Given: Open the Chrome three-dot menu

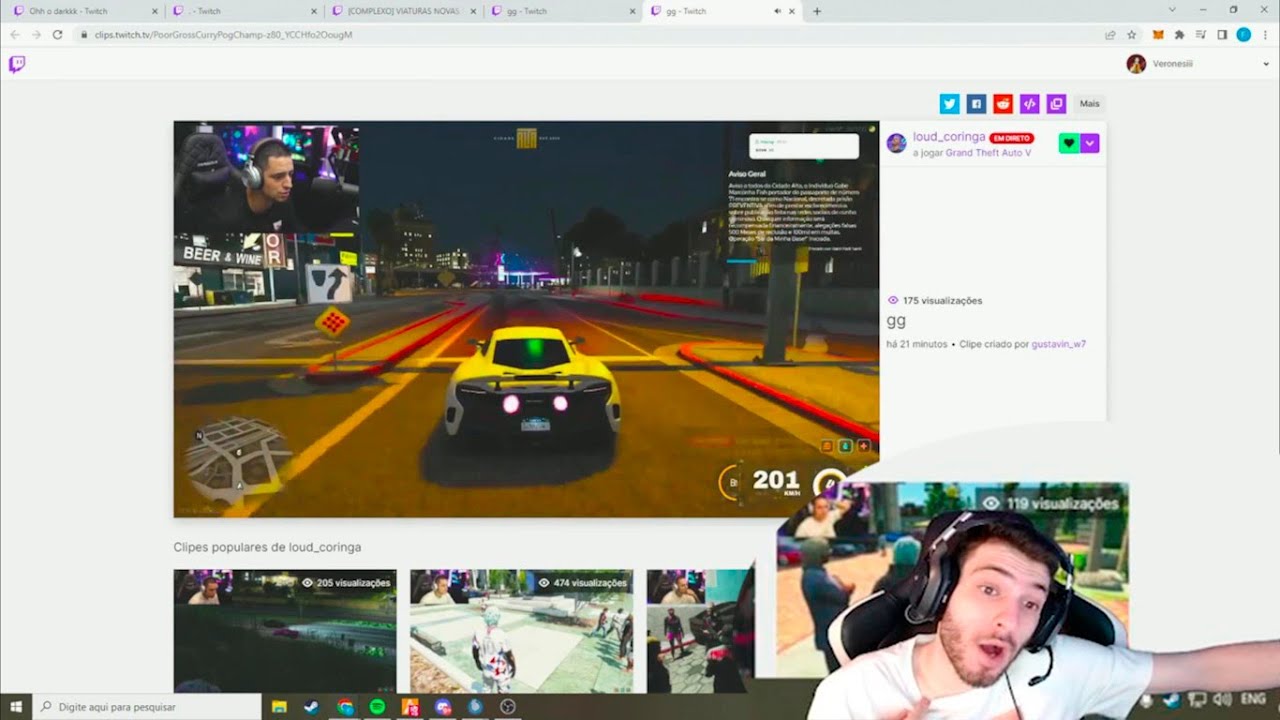Looking at the screenshot, I should click(x=1265, y=34).
